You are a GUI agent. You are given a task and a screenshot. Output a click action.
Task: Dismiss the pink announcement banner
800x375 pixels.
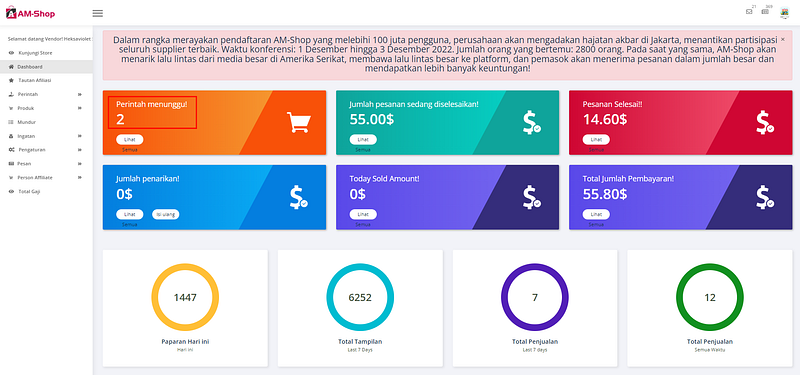(x=783, y=39)
